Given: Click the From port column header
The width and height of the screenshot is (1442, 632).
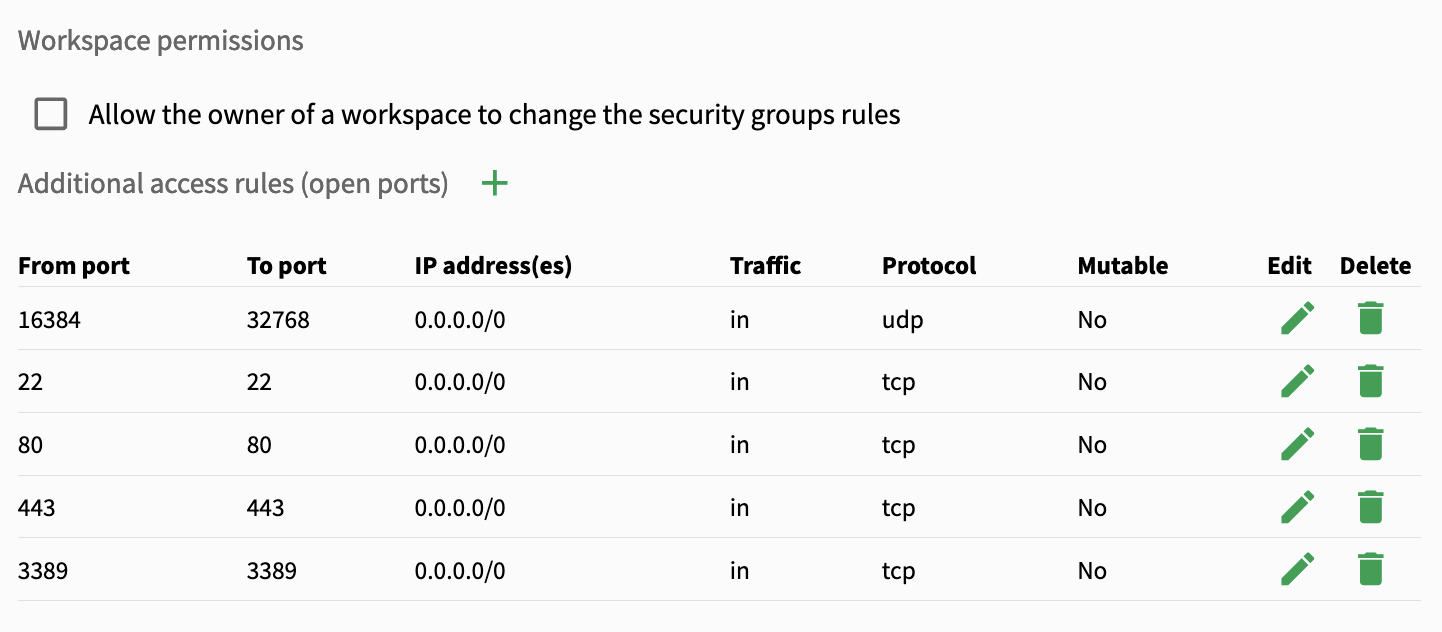Looking at the screenshot, I should point(74,266).
